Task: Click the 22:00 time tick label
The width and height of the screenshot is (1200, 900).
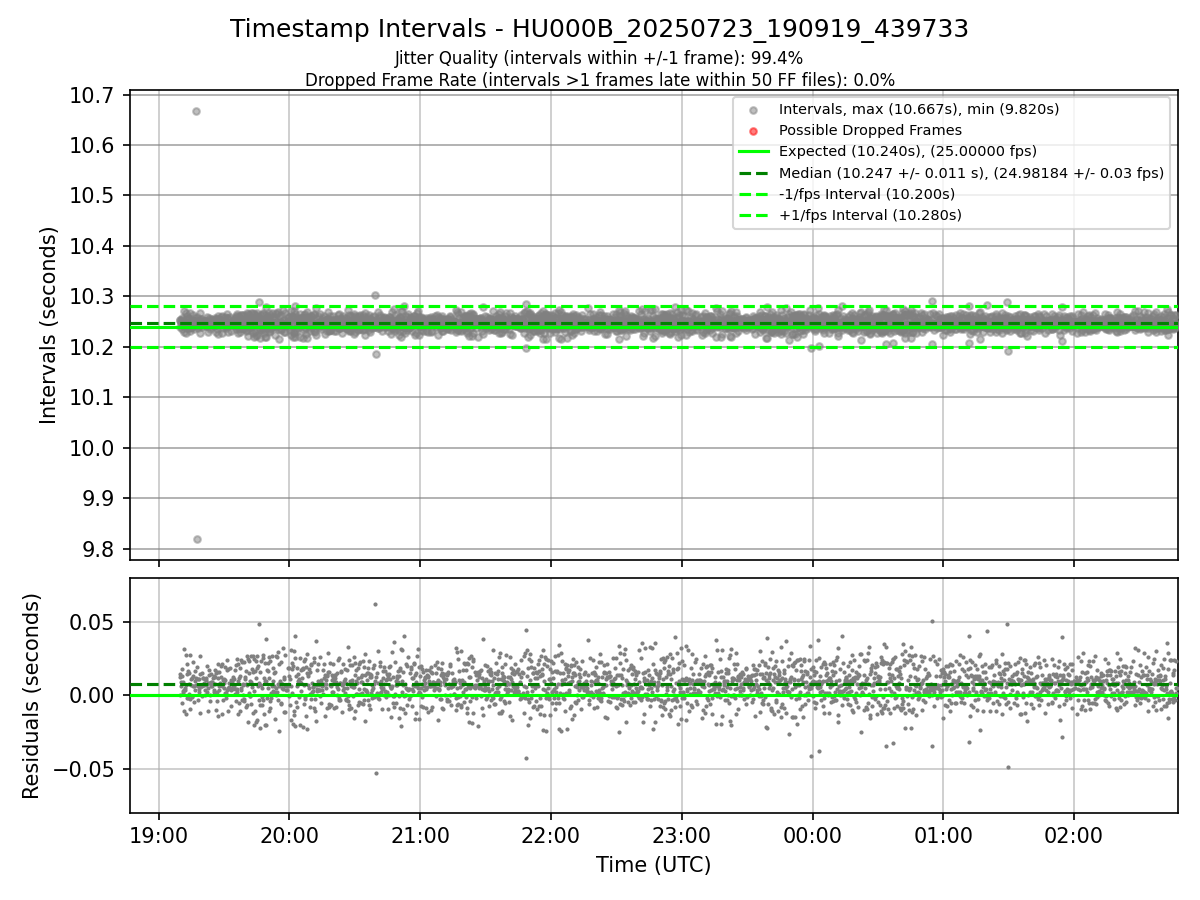Action: tap(551, 835)
